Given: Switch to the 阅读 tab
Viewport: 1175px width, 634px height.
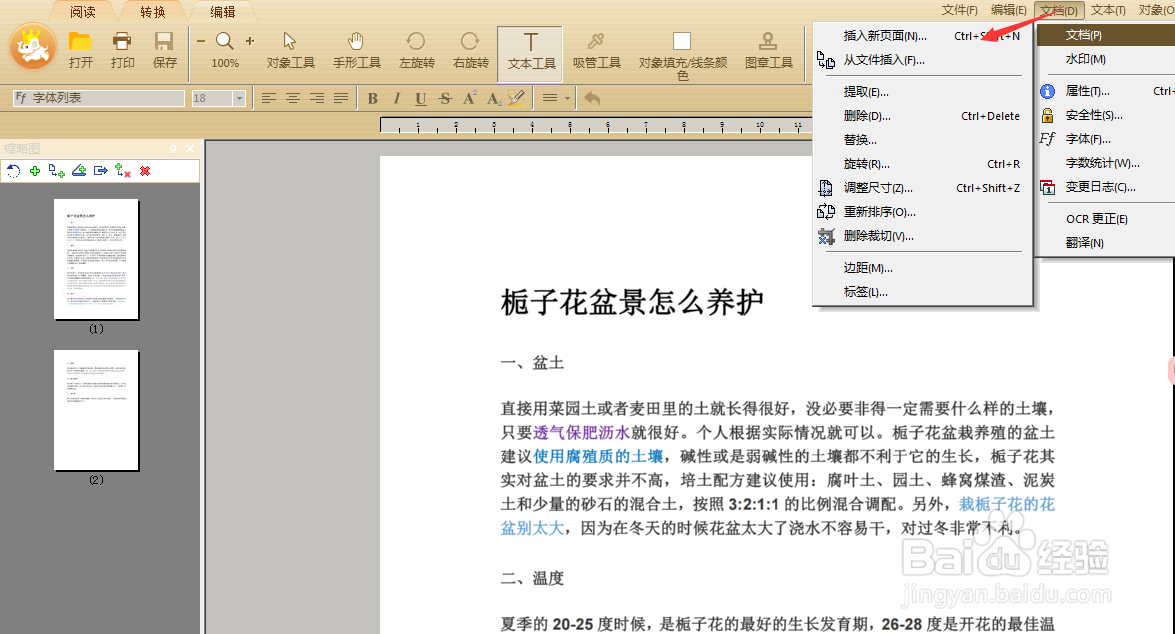Looking at the screenshot, I should [x=82, y=12].
